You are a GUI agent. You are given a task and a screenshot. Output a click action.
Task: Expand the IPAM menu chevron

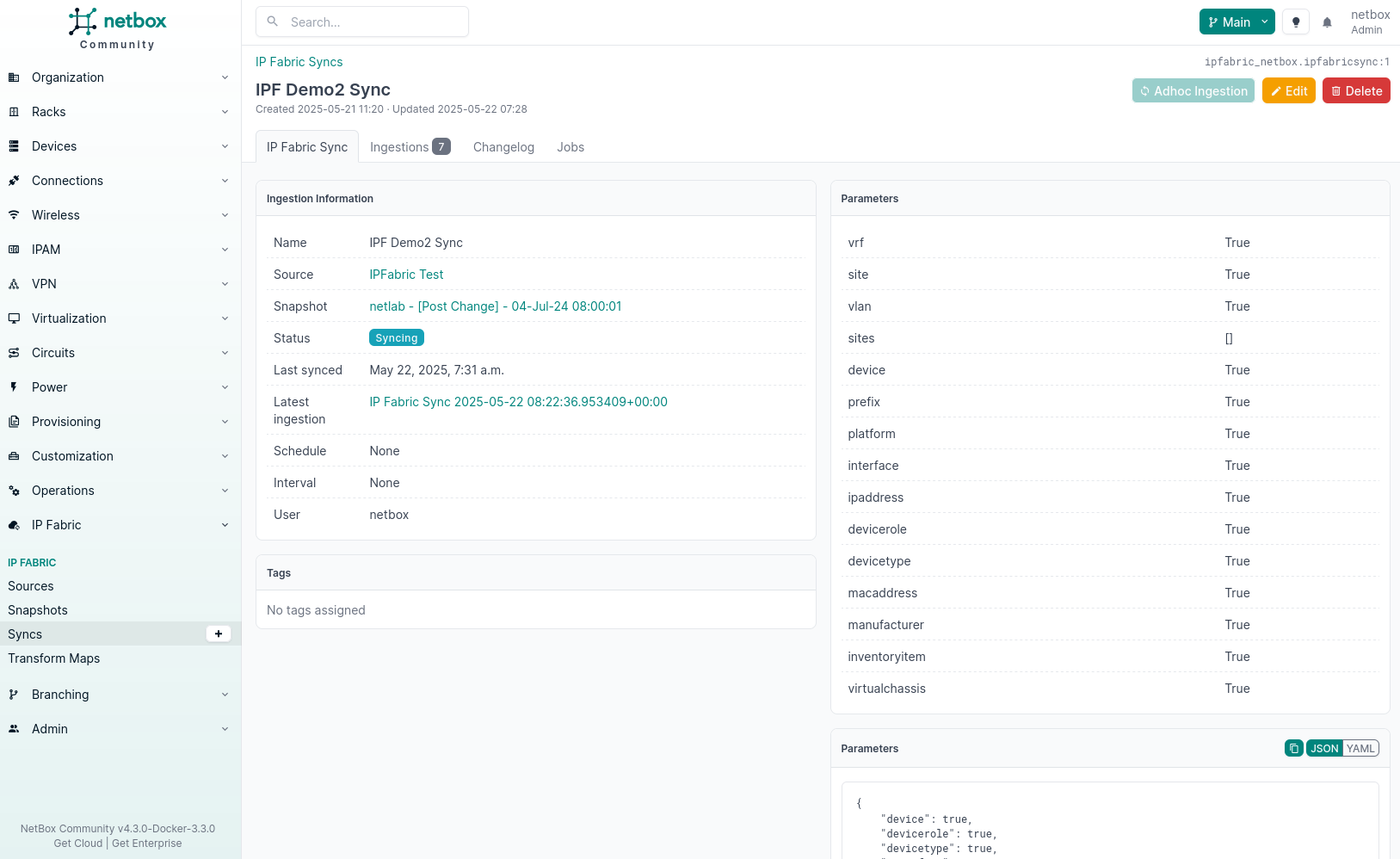225,250
